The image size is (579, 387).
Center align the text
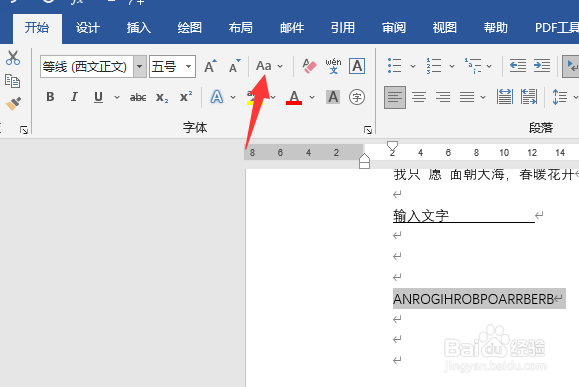pyautogui.click(x=419, y=97)
